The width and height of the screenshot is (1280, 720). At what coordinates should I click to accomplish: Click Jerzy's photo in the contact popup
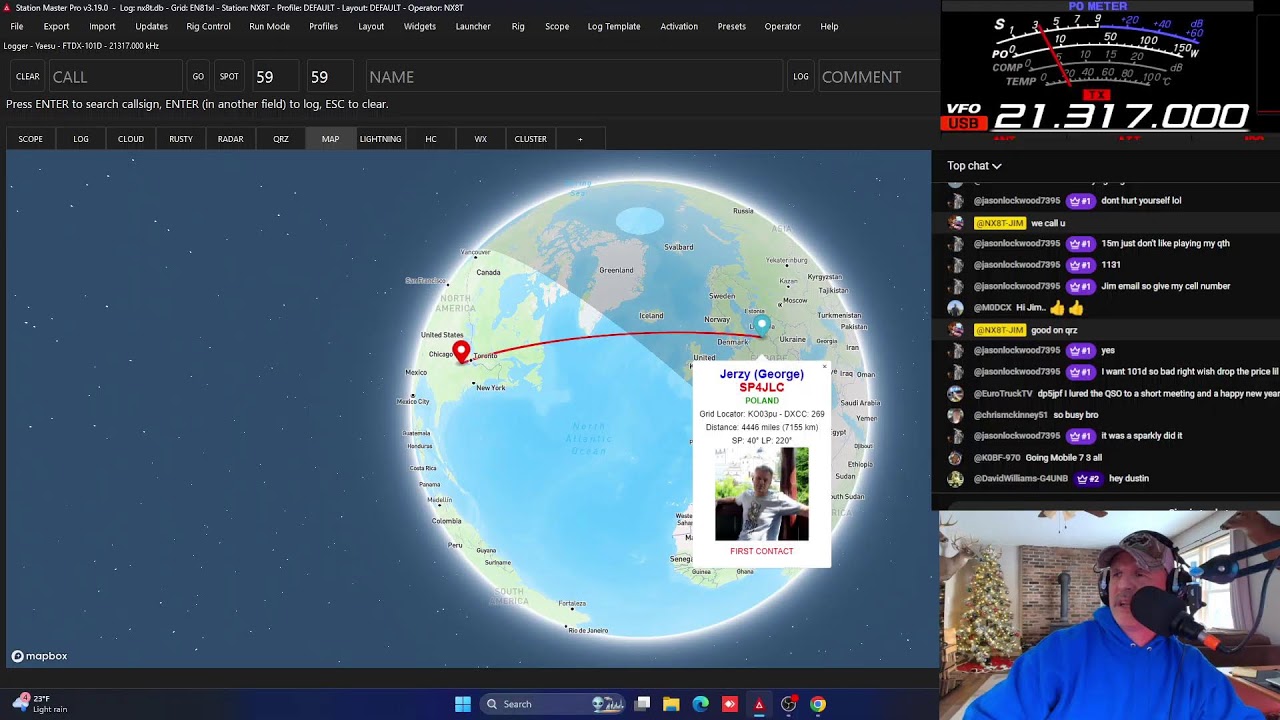point(762,494)
